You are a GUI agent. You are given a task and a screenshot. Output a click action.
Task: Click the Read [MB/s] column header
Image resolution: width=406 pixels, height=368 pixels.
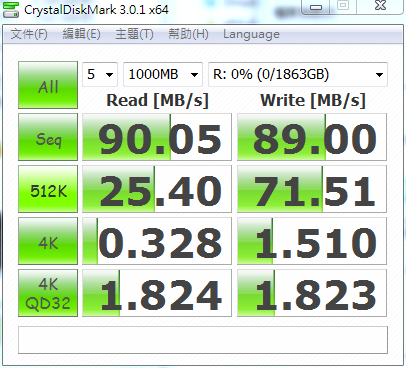[x=157, y=101]
